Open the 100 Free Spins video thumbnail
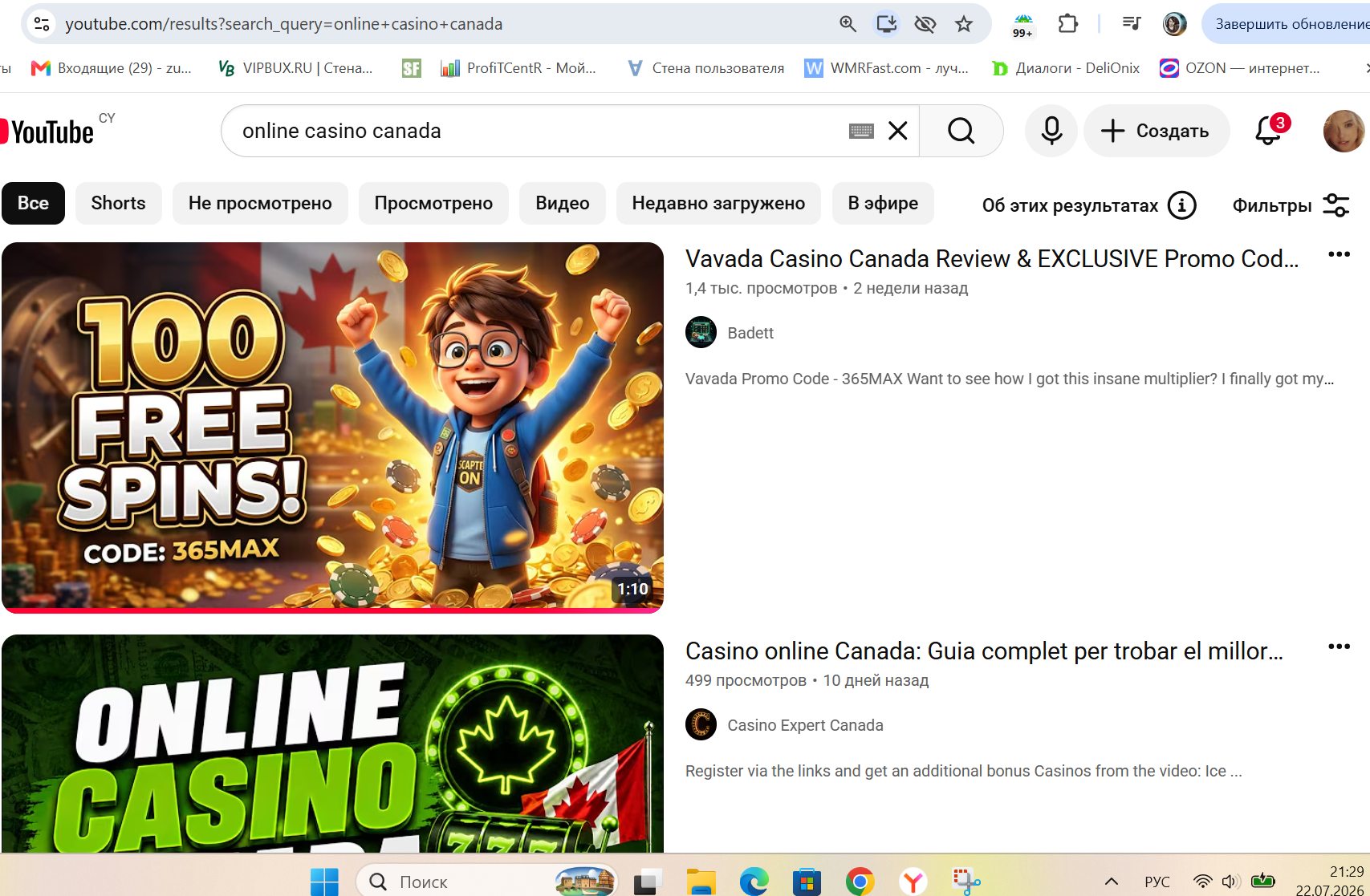 (x=332, y=428)
